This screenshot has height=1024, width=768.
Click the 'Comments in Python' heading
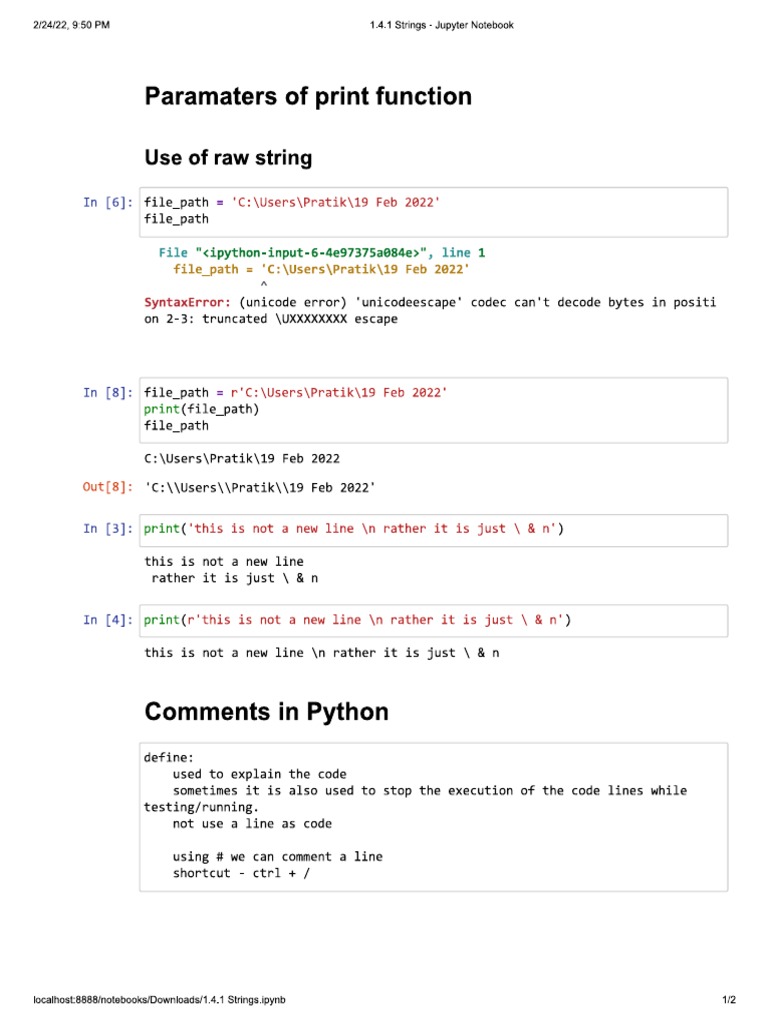266,712
